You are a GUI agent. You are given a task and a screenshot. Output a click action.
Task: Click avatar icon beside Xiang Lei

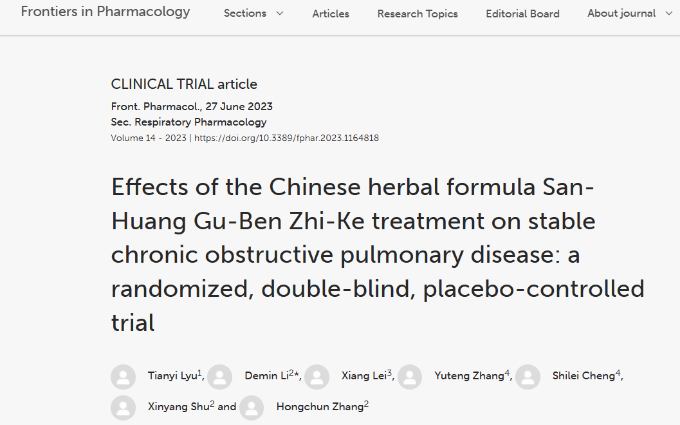[317, 377]
